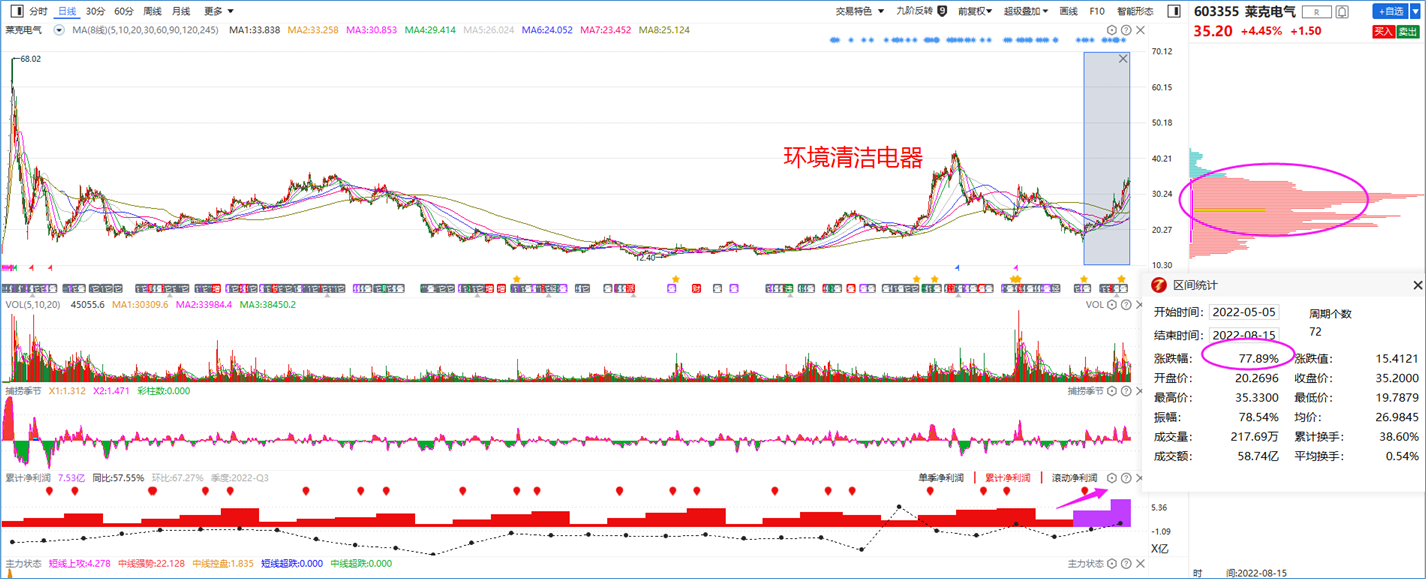This screenshot has height=579, width=1426.
Task: Open 捕捞季节 panel settings icon
Action: click(1112, 390)
